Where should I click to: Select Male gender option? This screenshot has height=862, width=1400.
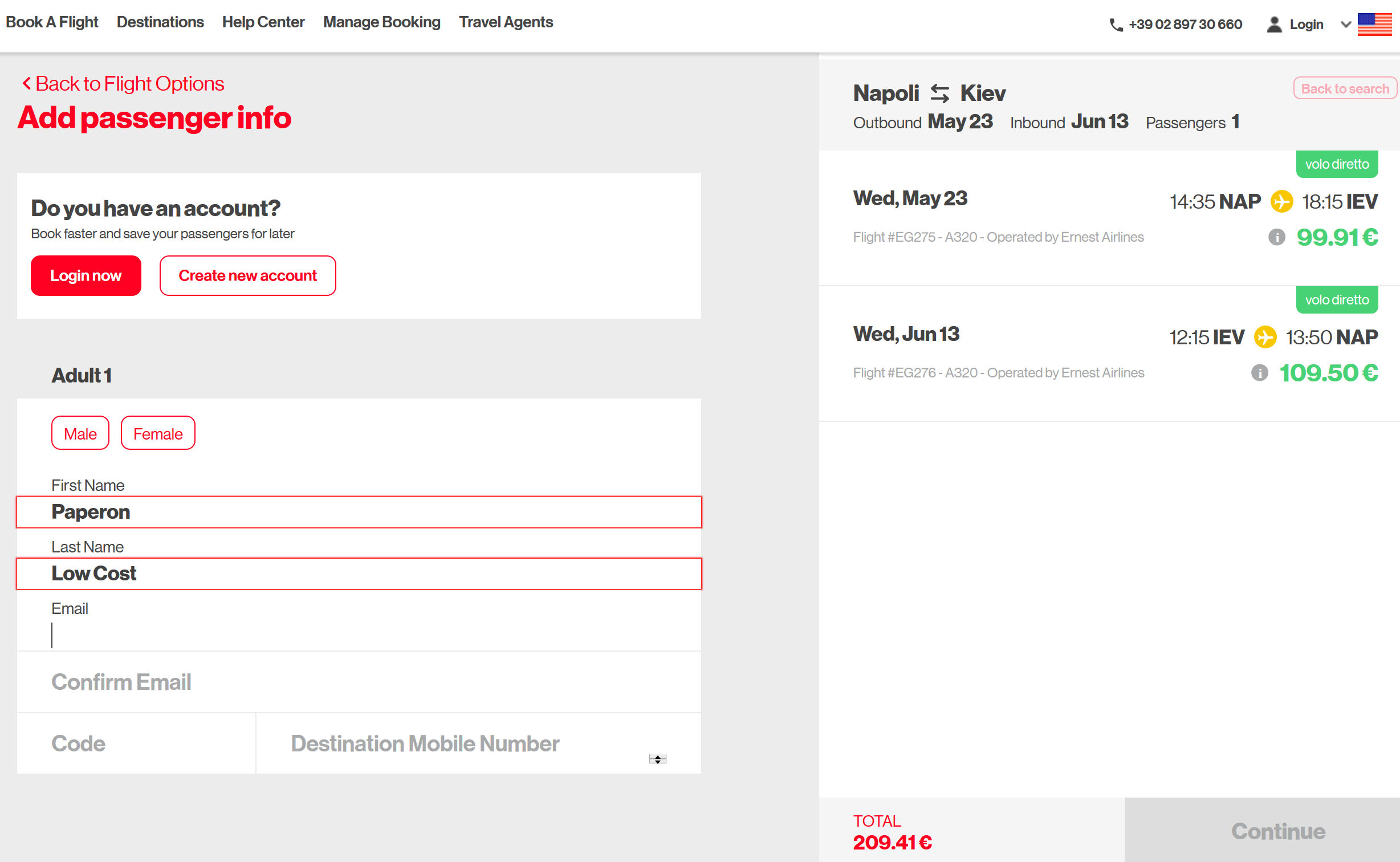point(80,433)
